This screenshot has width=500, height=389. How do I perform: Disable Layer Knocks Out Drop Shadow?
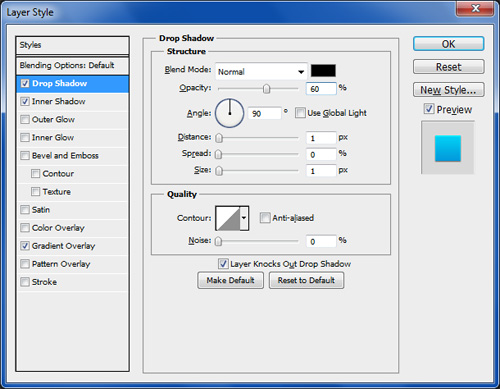[223, 264]
